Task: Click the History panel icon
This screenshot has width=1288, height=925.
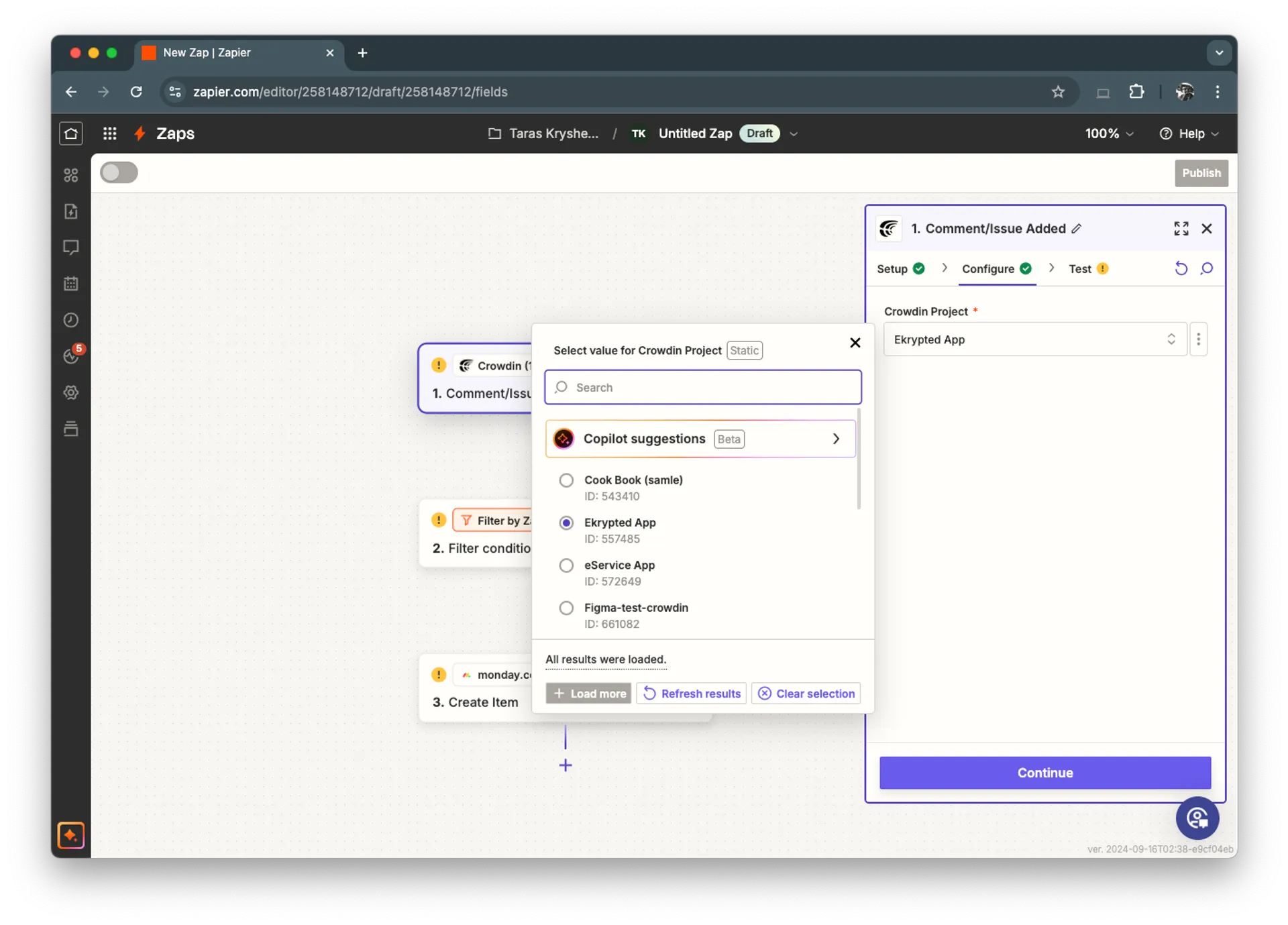Action: (x=70, y=320)
